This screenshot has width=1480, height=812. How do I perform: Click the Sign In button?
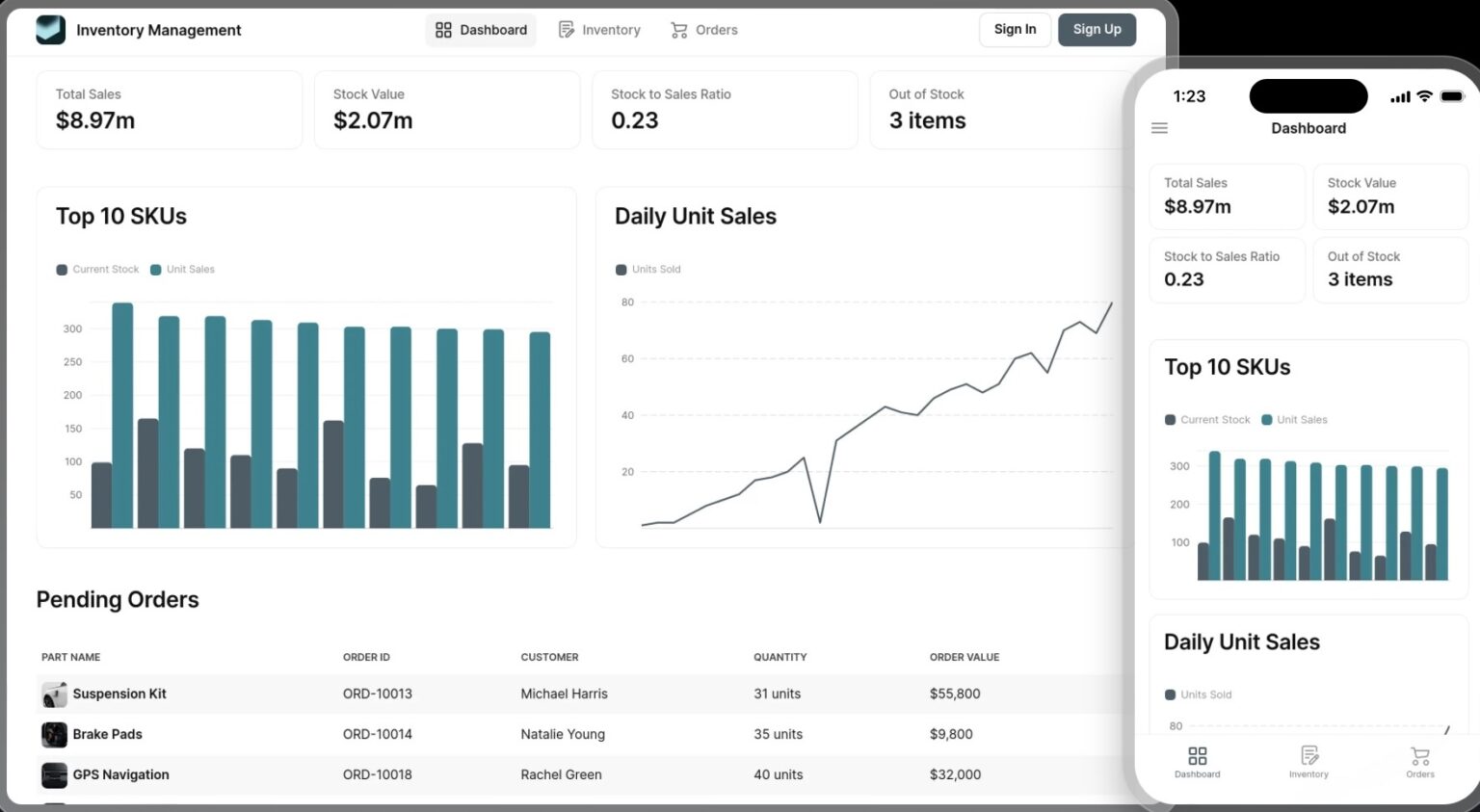(x=1015, y=30)
